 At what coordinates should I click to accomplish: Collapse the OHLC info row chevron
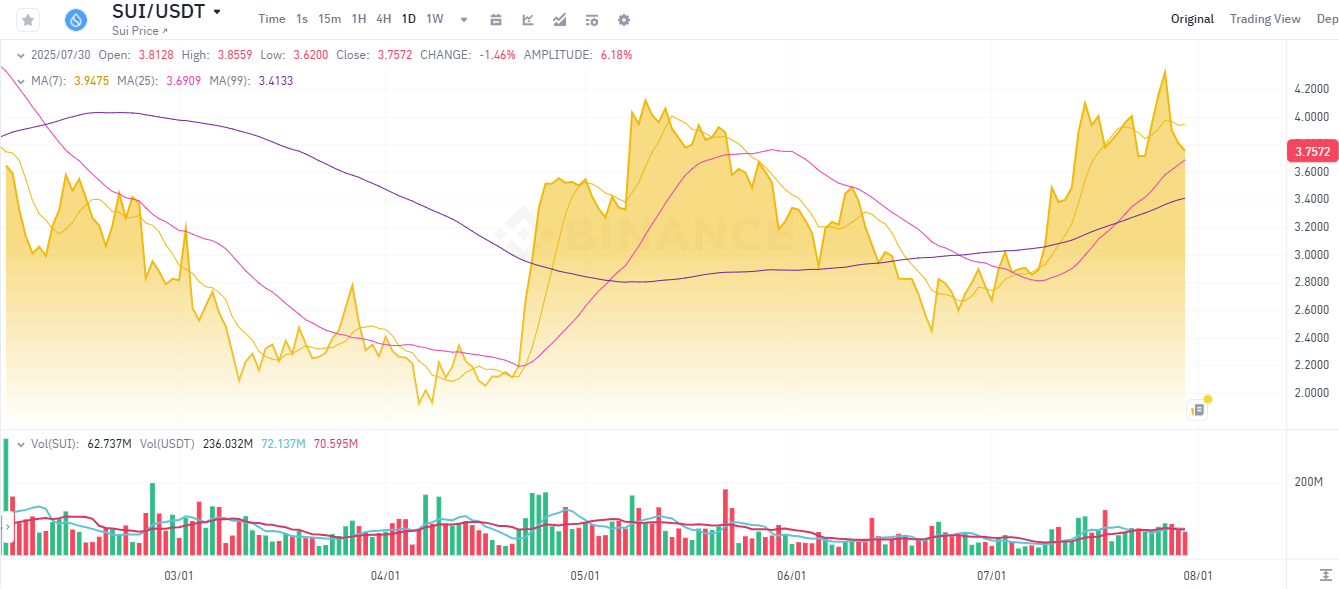click(21, 55)
